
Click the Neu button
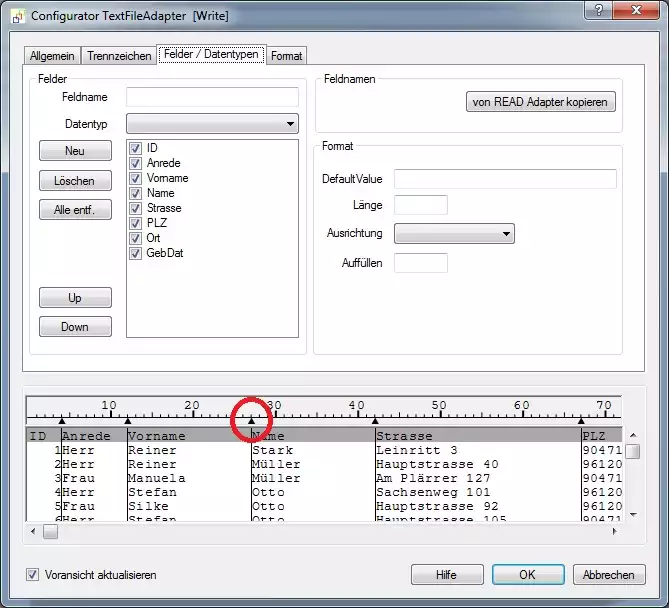[75, 151]
